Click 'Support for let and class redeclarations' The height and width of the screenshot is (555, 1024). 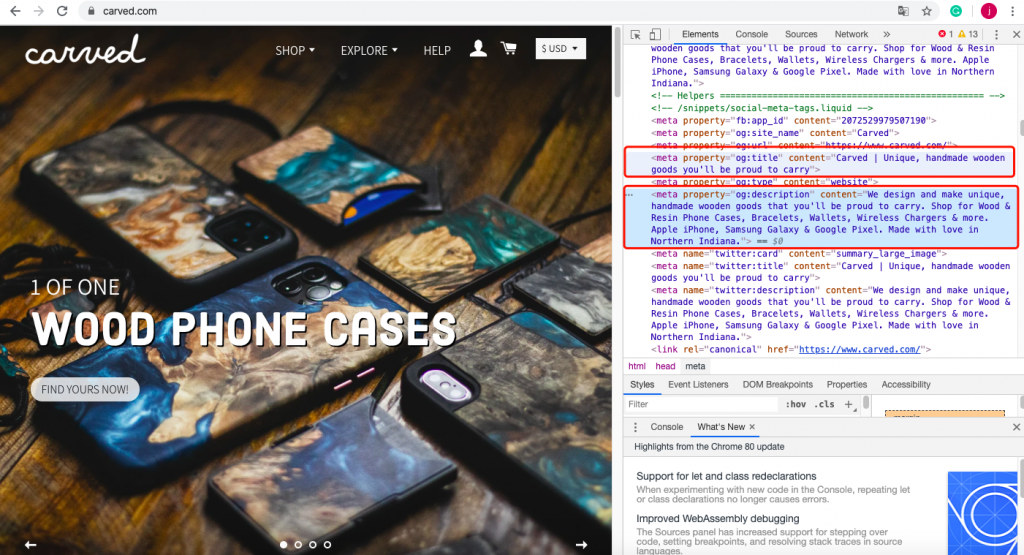(x=726, y=476)
